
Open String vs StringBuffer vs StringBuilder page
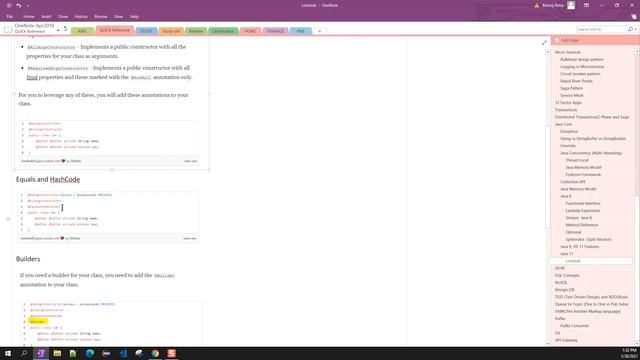pyautogui.click(x=593, y=139)
